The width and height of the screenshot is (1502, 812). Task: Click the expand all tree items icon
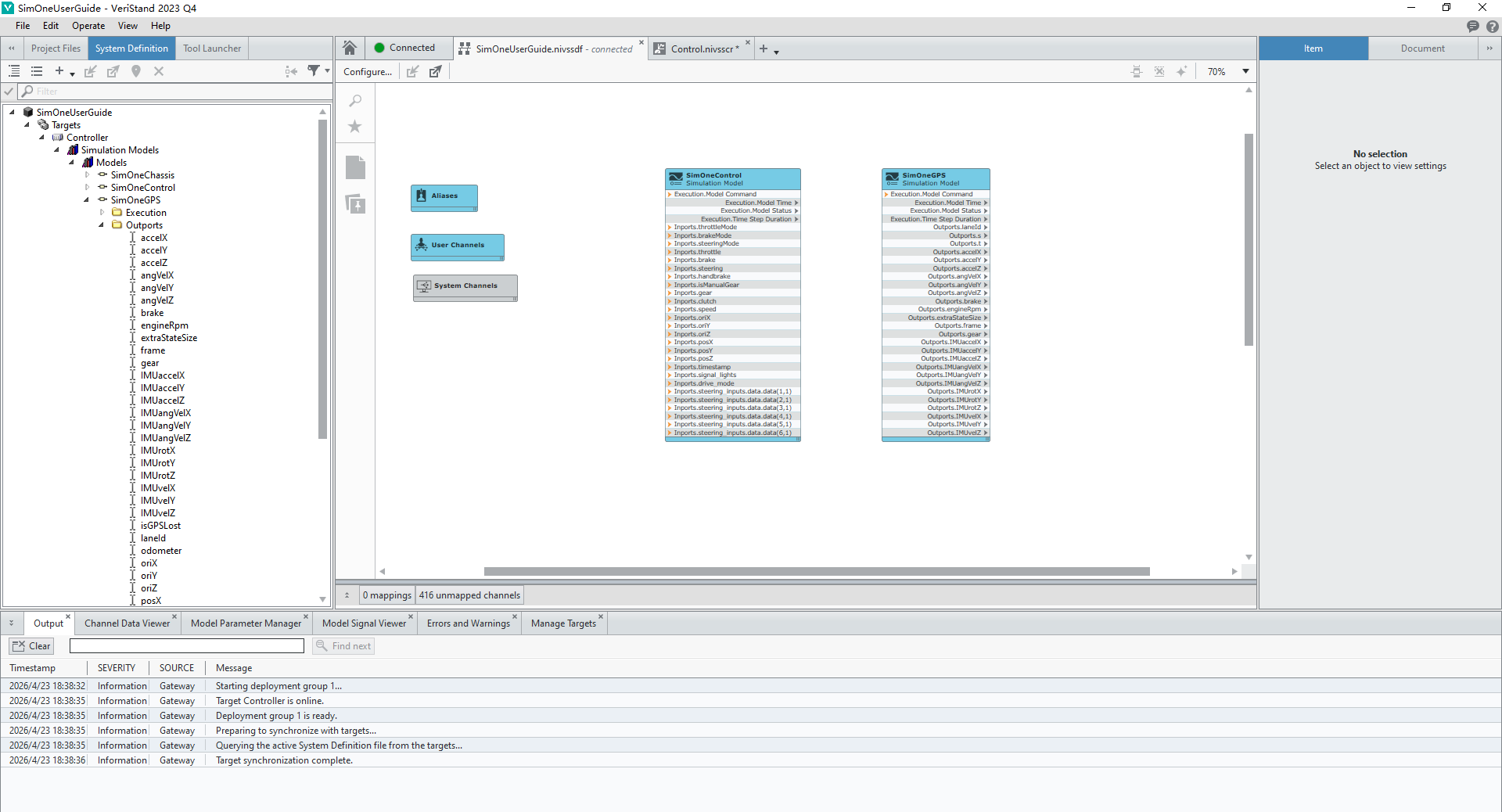[14, 71]
